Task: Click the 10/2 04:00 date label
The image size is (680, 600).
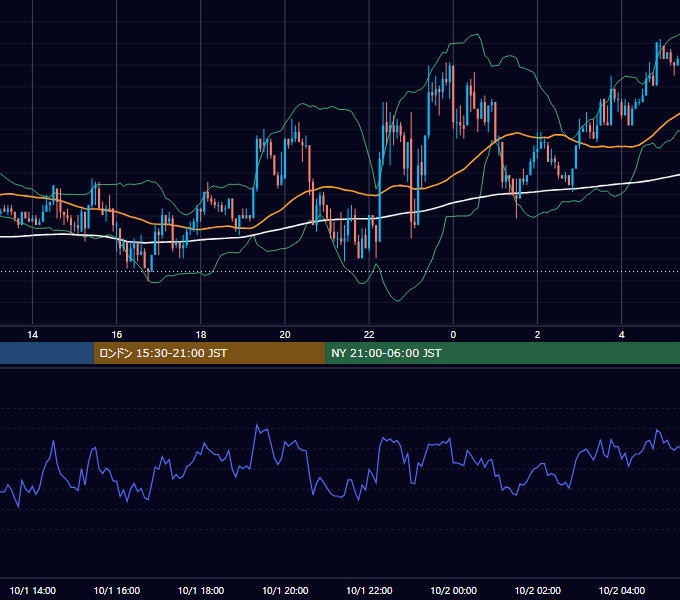Action: click(621, 590)
